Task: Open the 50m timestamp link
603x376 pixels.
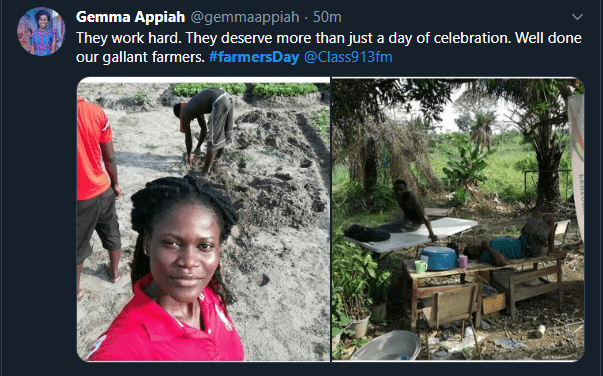Action: (x=327, y=17)
